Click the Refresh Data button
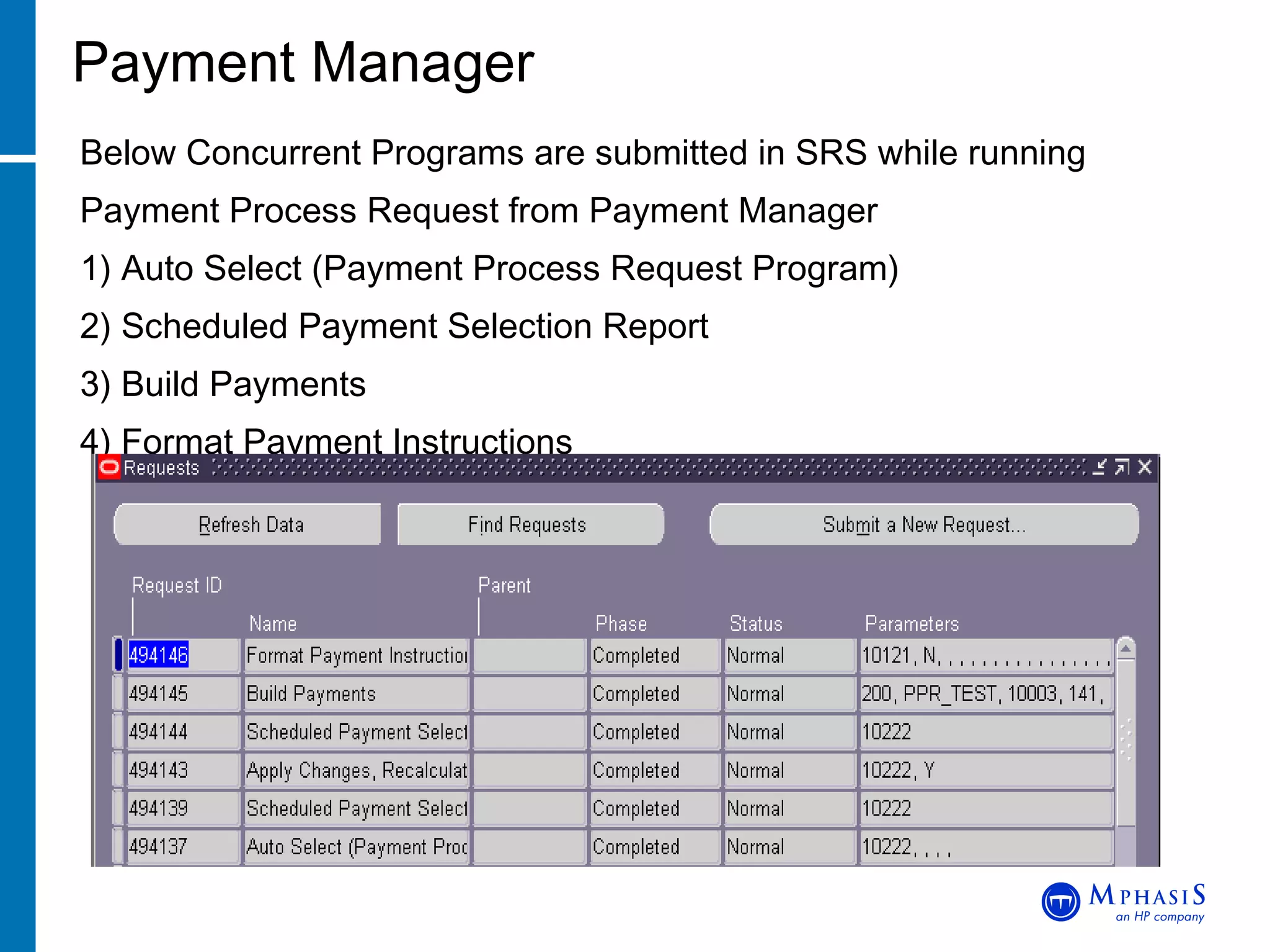Viewport: 1270px width, 952px height. click(247, 524)
